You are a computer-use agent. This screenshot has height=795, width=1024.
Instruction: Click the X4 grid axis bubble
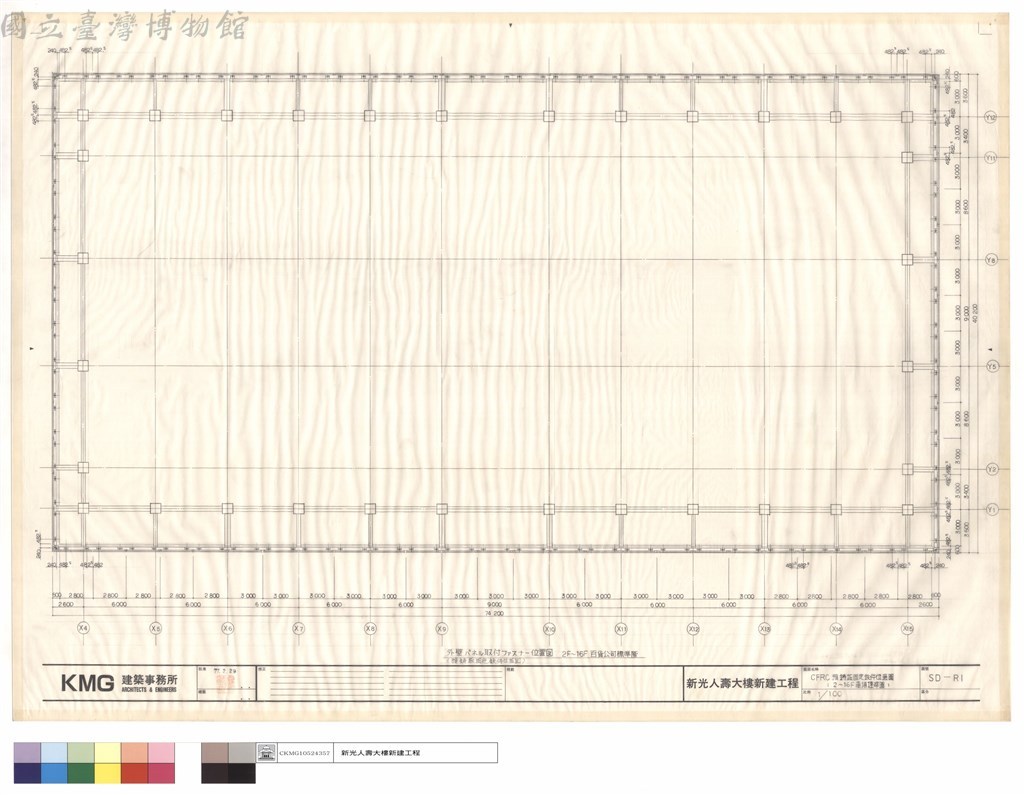(83, 628)
